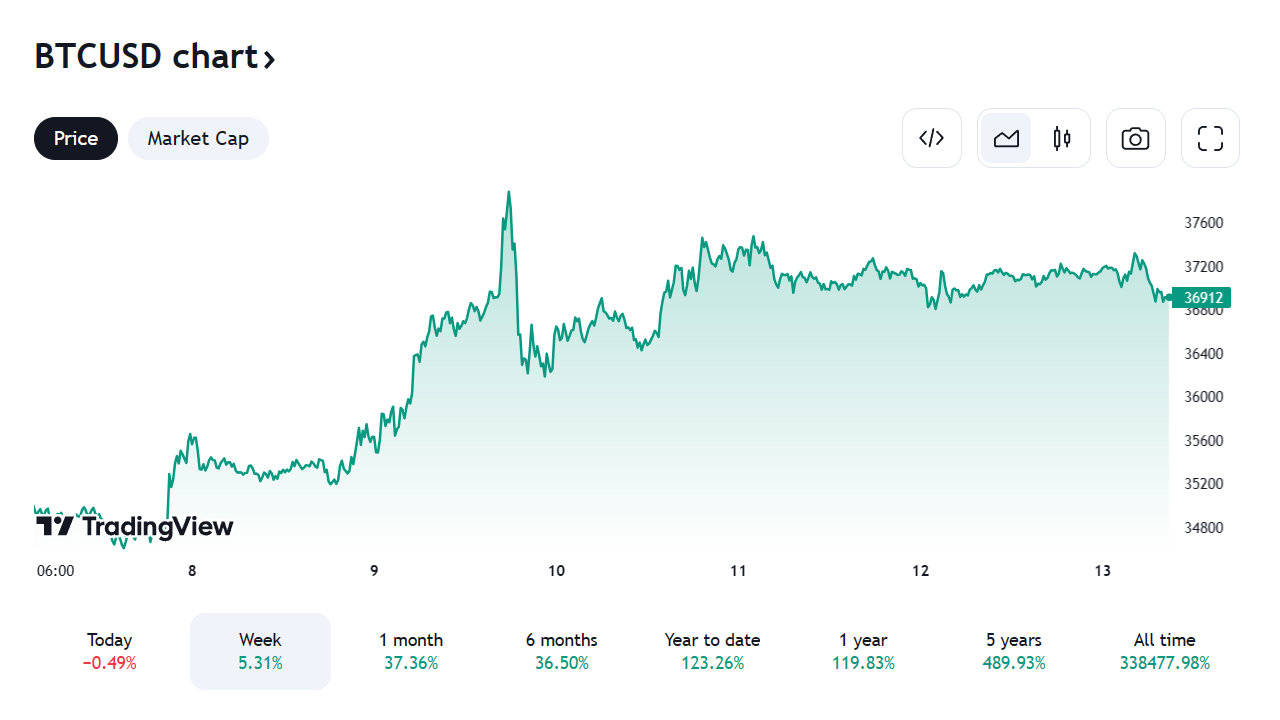View the All time range

1164,650
